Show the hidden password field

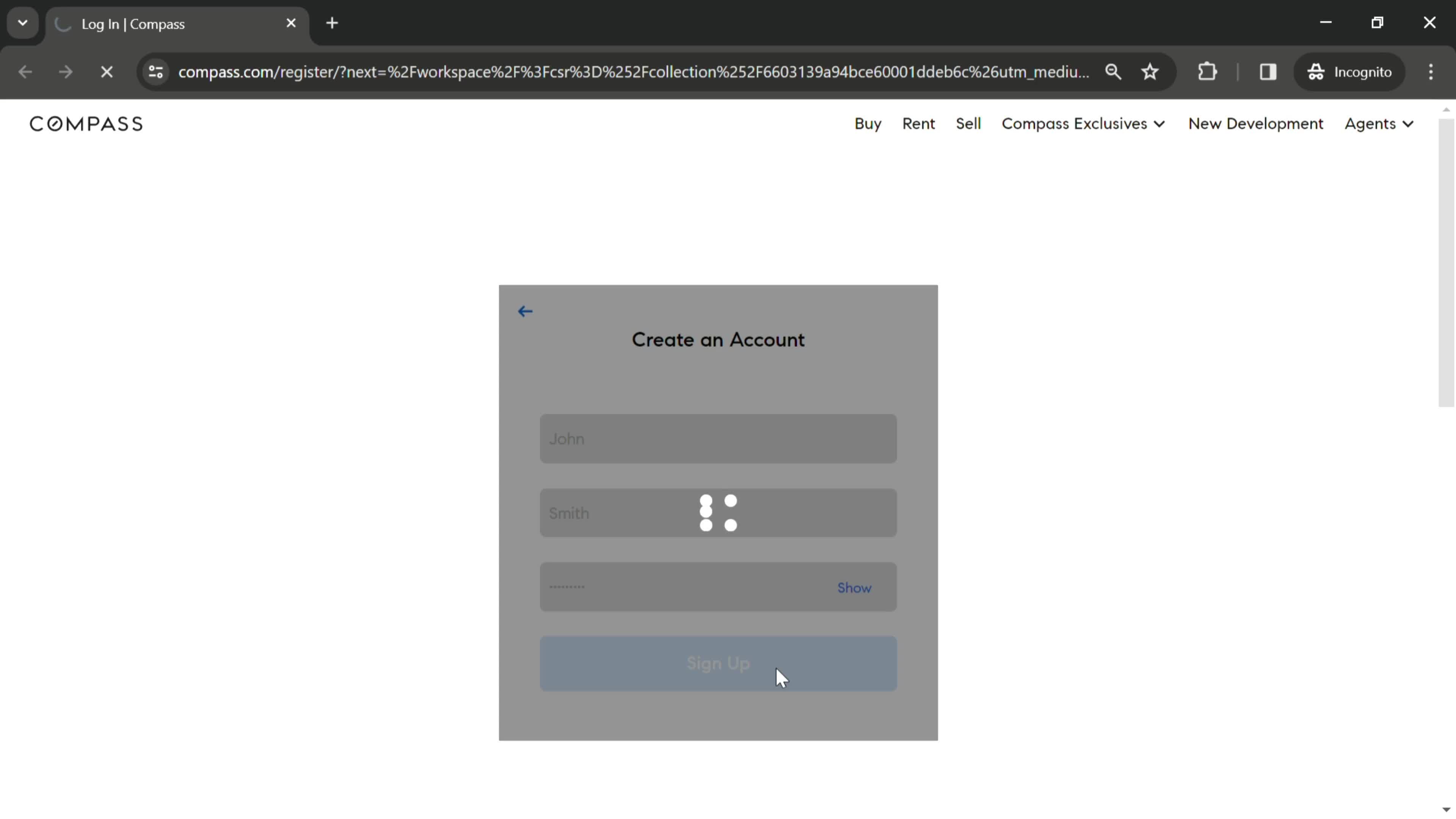[x=853, y=587]
